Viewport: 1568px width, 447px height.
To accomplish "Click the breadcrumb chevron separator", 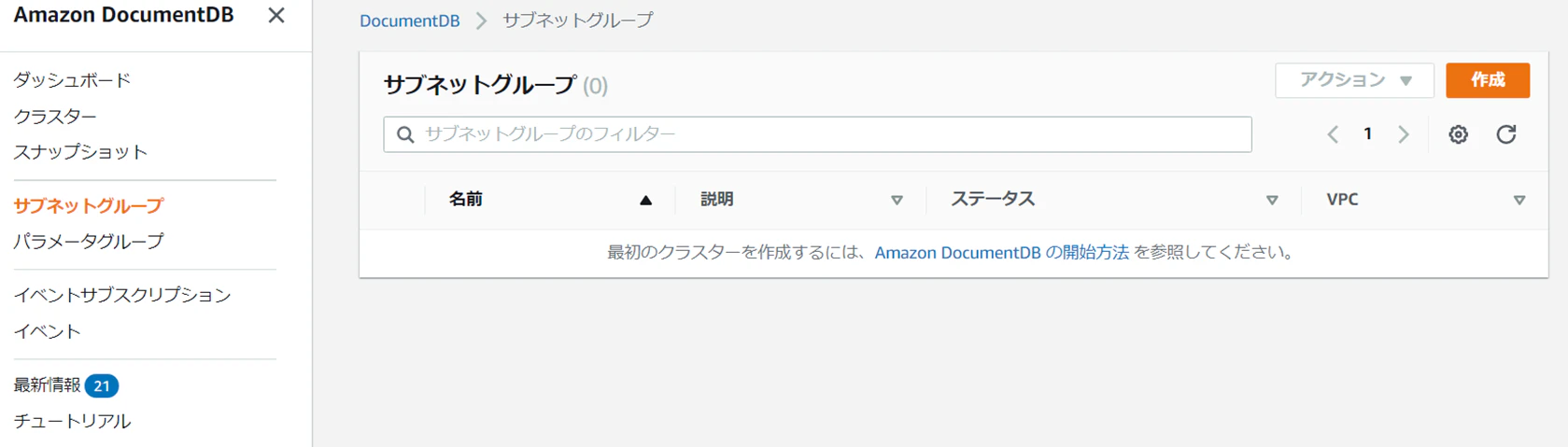I will pos(481,21).
